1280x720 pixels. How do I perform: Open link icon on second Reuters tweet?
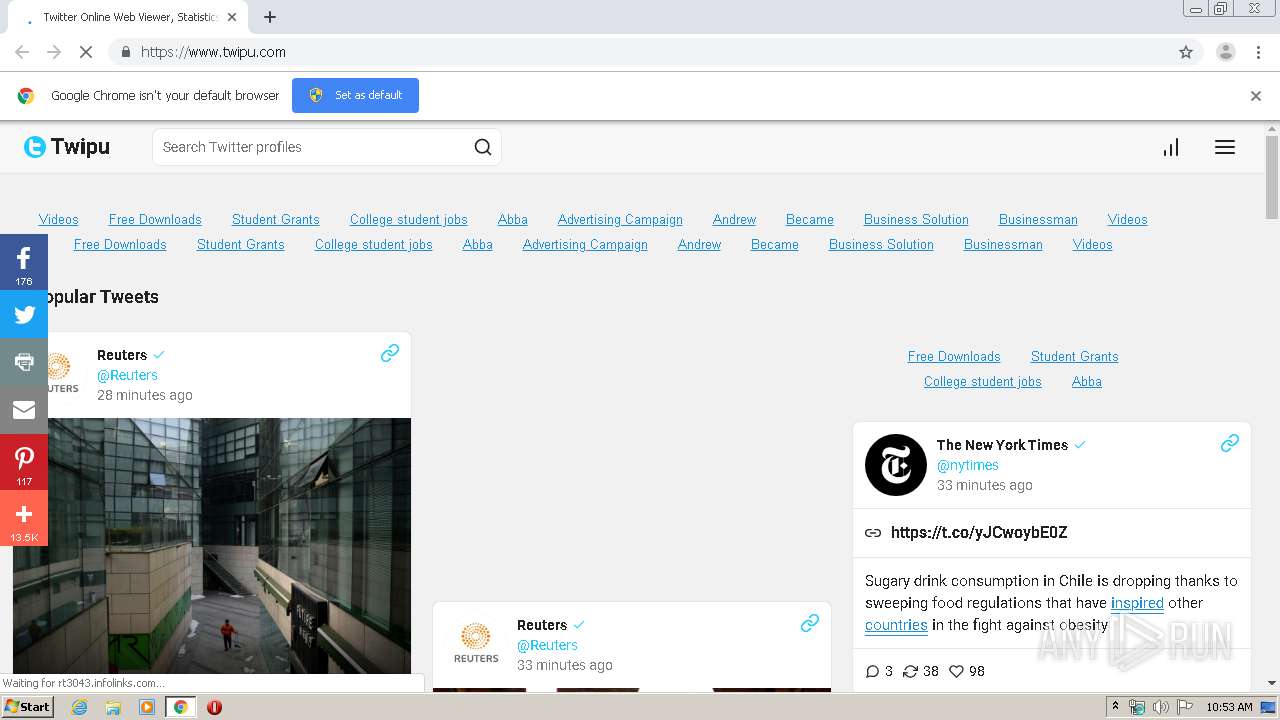[810, 623]
